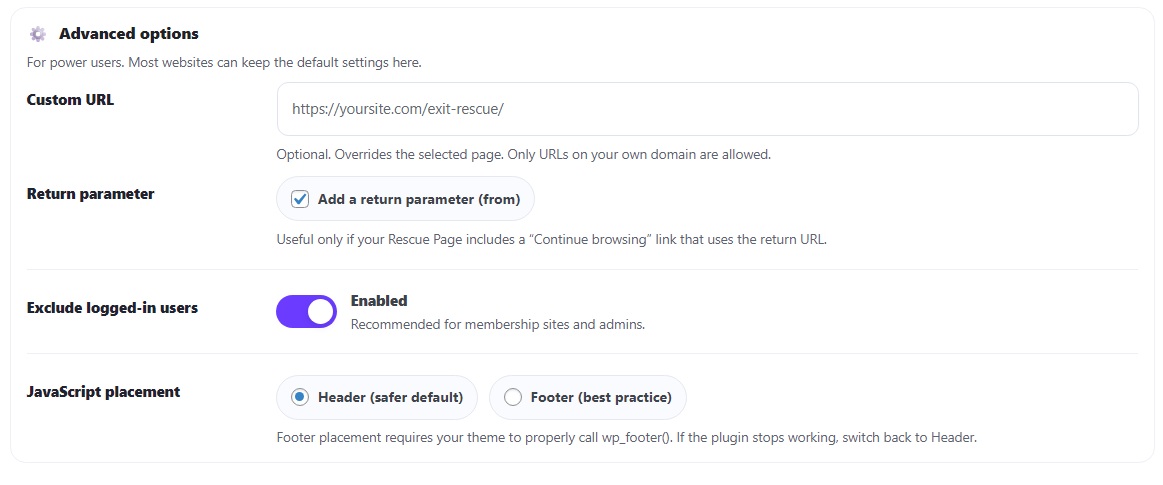Click the Advanced options gear icon
Screen dimensions: 1163x485
coord(38,34)
